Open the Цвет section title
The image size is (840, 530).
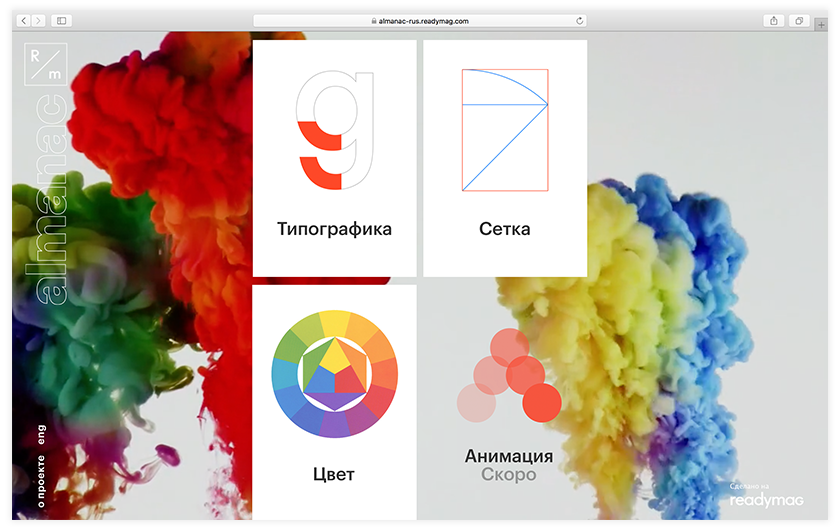pos(334,474)
